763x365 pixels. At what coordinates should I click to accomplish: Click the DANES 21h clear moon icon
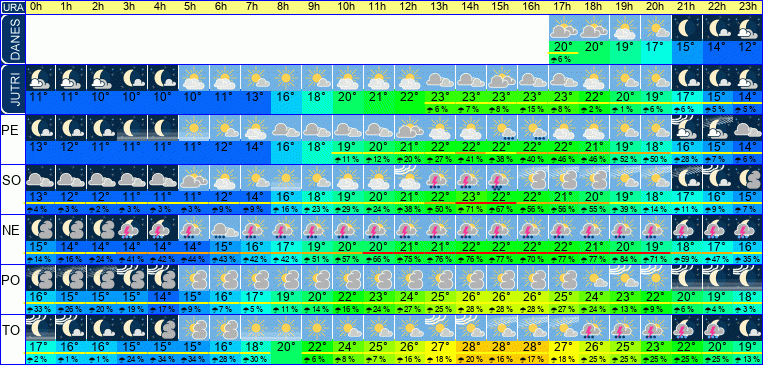click(687, 28)
